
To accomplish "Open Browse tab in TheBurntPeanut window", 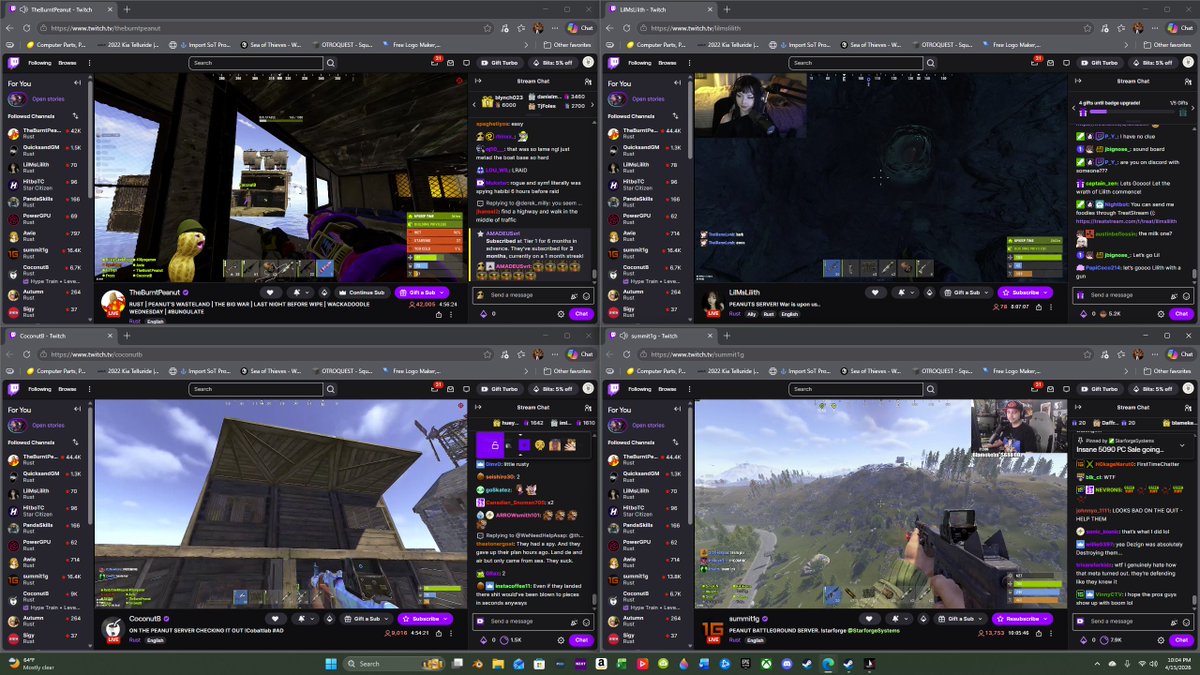I will (x=67, y=63).
